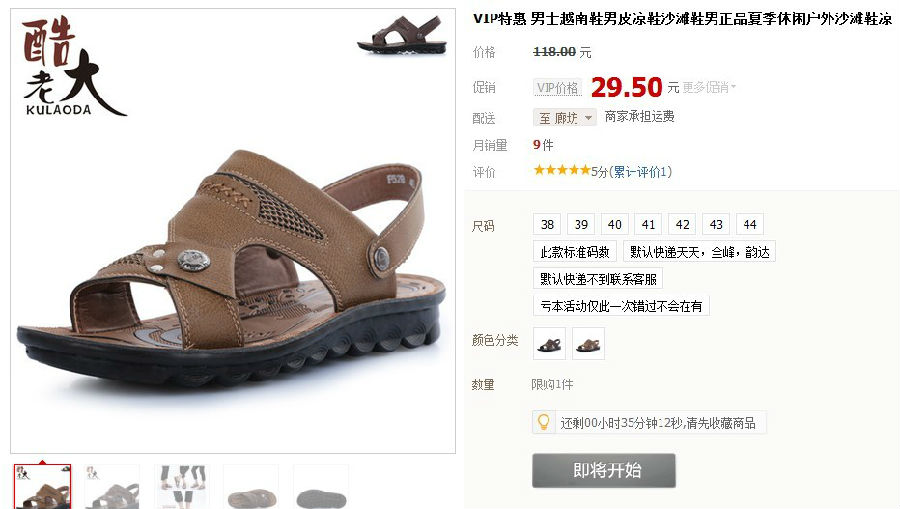View the first brown sandal thumbnail

tap(42, 486)
